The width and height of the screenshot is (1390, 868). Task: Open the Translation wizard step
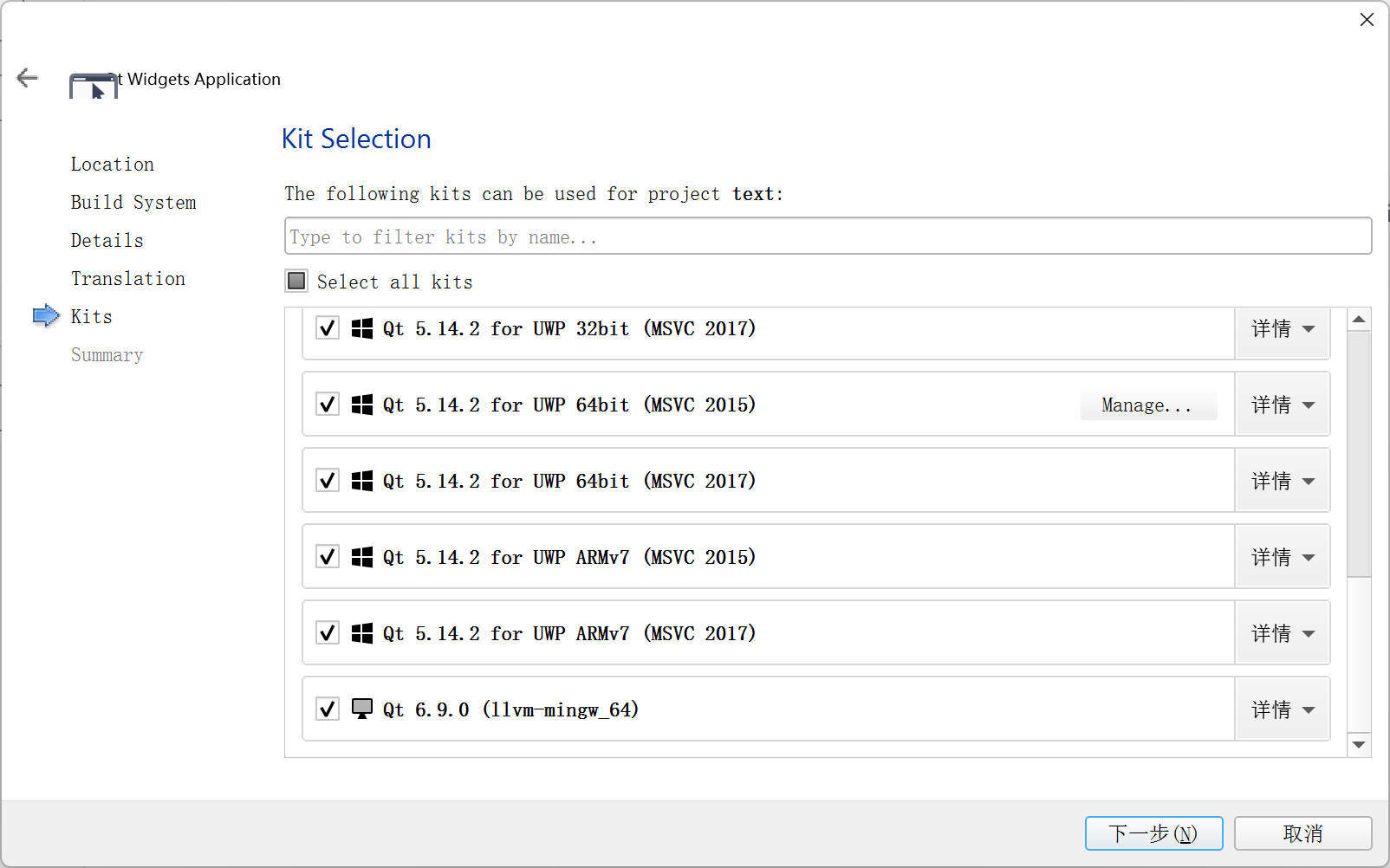tap(128, 279)
